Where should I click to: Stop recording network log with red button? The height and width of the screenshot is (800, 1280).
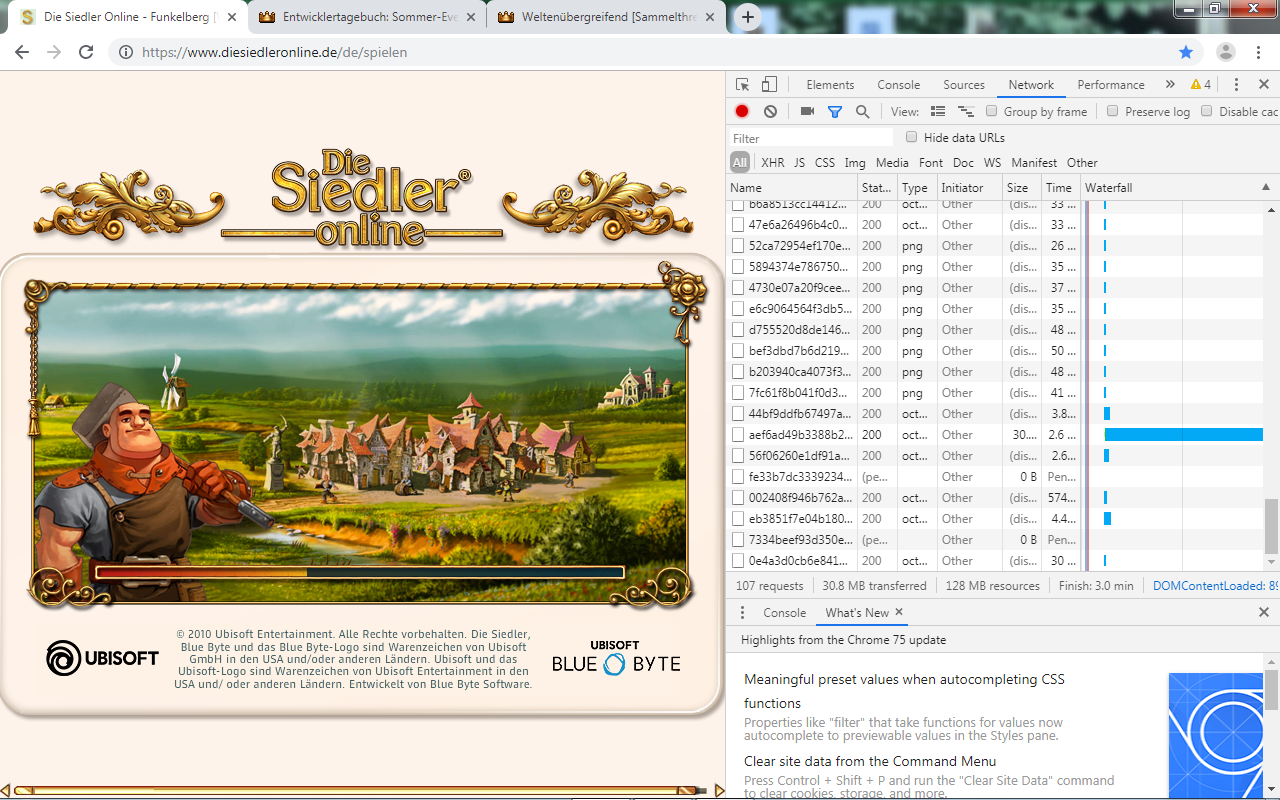pos(742,112)
